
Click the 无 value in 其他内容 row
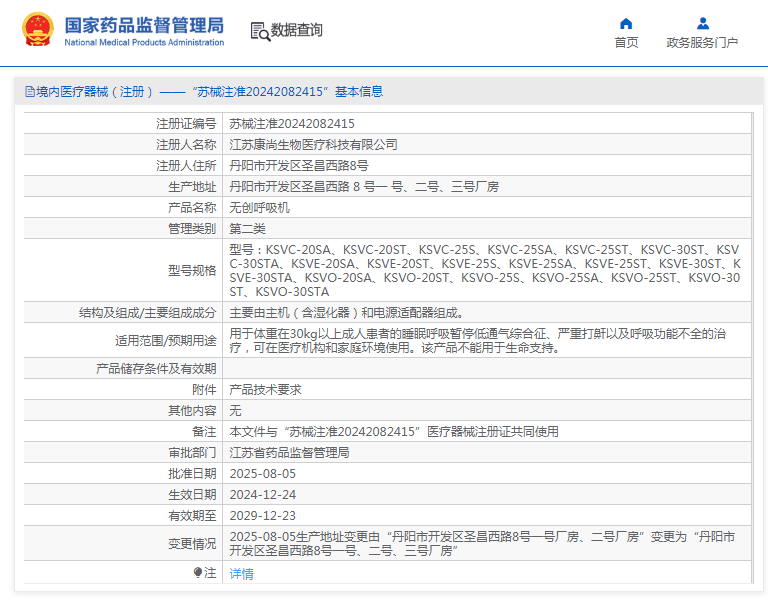(x=236, y=411)
